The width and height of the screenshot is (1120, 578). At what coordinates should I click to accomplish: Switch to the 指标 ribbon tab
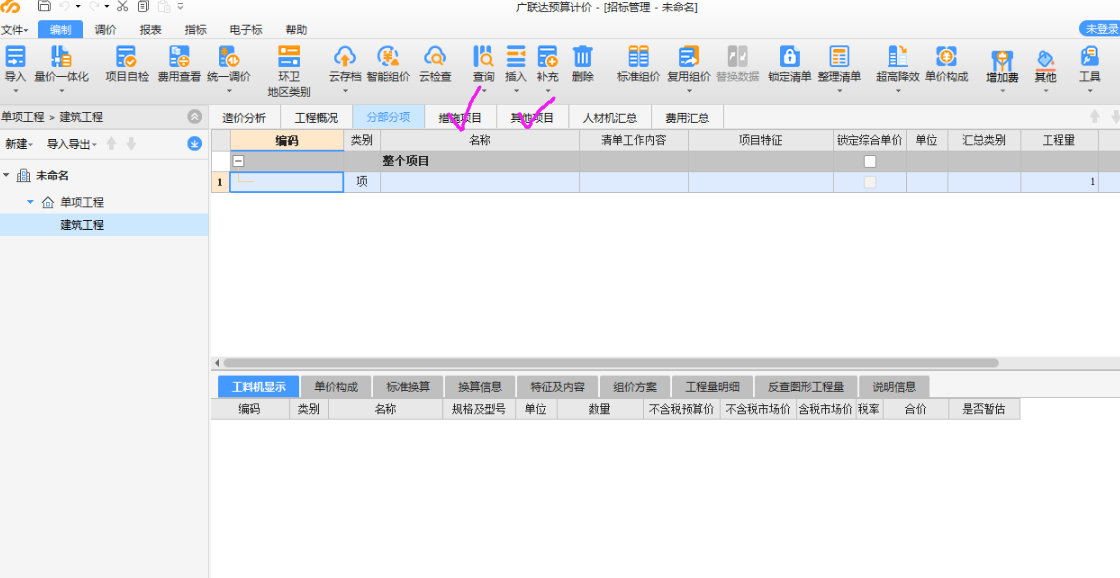point(196,30)
